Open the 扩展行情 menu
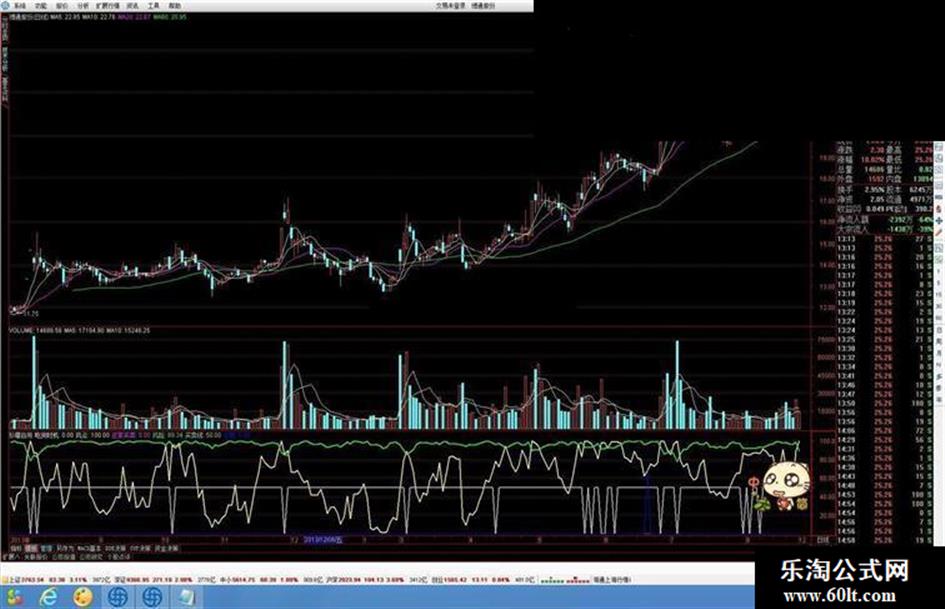The width and height of the screenshot is (945, 609). coord(108,5)
